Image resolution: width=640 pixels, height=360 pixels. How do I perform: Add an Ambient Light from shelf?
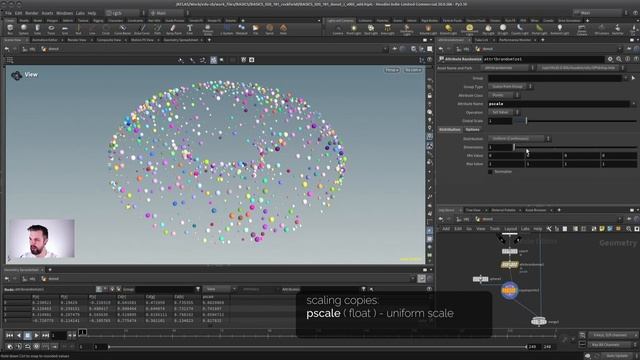tap(560, 29)
